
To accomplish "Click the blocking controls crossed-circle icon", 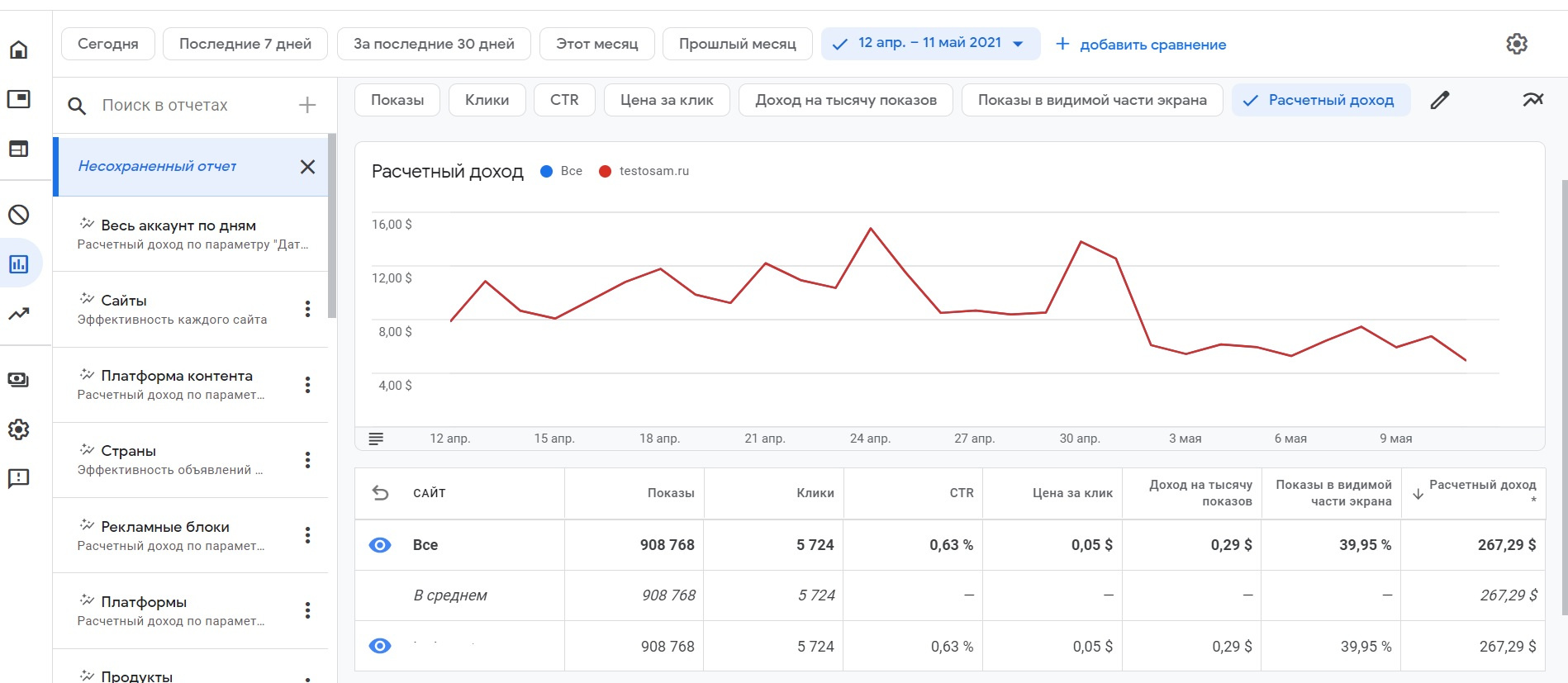I will point(18,215).
